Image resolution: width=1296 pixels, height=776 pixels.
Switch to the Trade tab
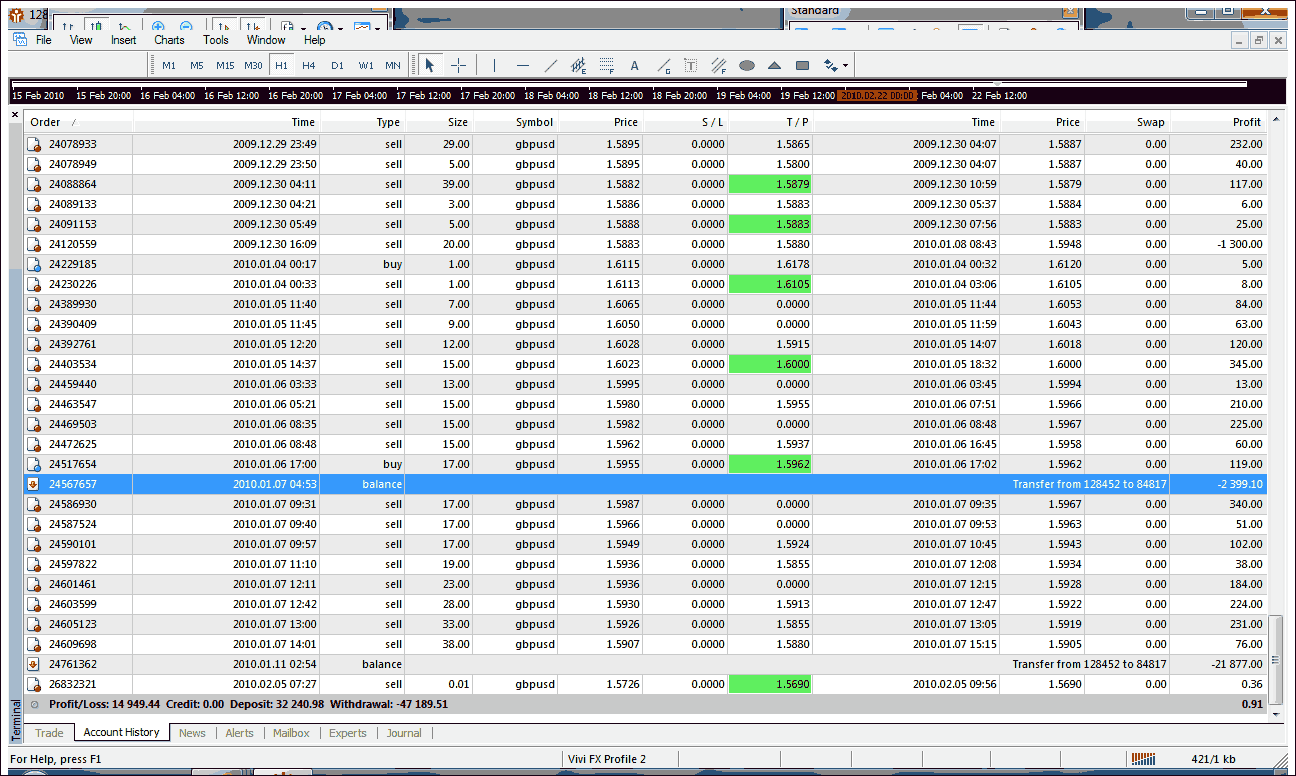[49, 733]
